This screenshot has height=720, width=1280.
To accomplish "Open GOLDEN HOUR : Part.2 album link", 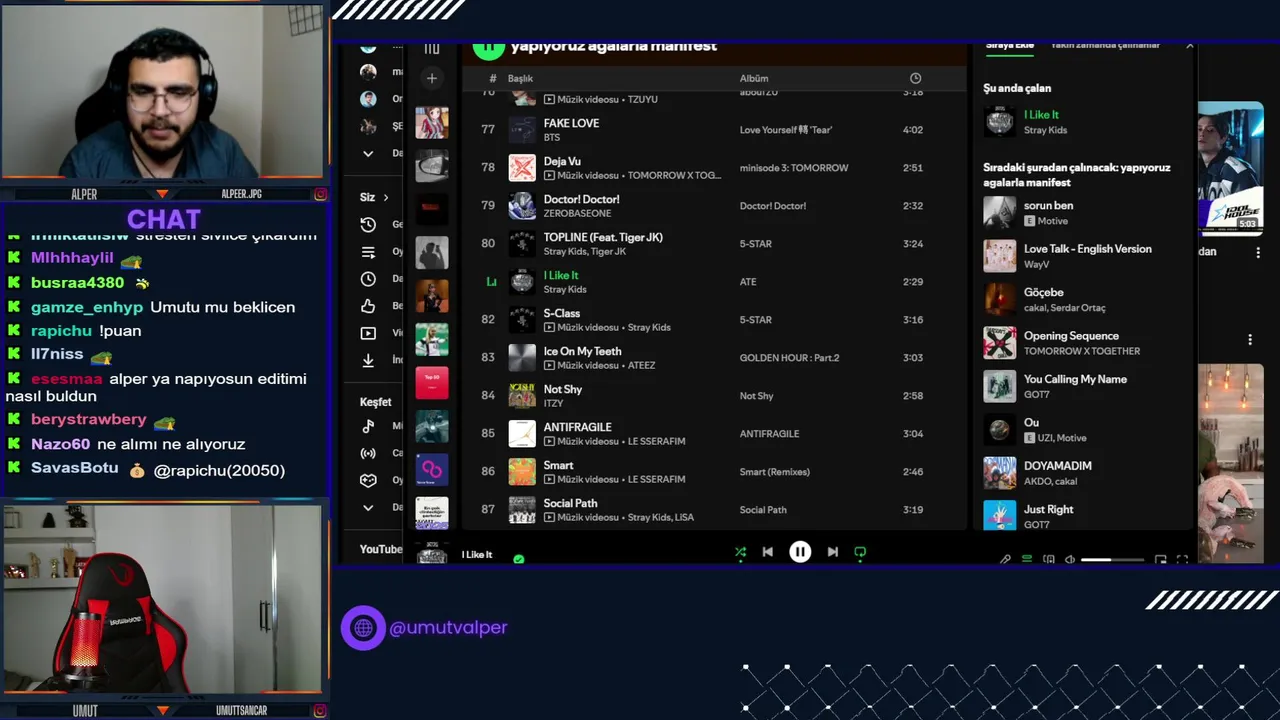I will [x=789, y=358].
